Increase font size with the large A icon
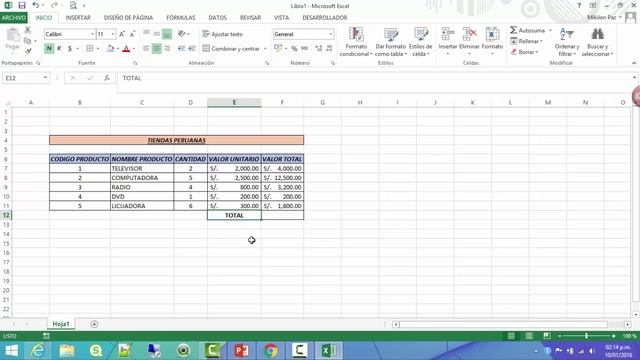The image size is (640, 360). pos(122,34)
